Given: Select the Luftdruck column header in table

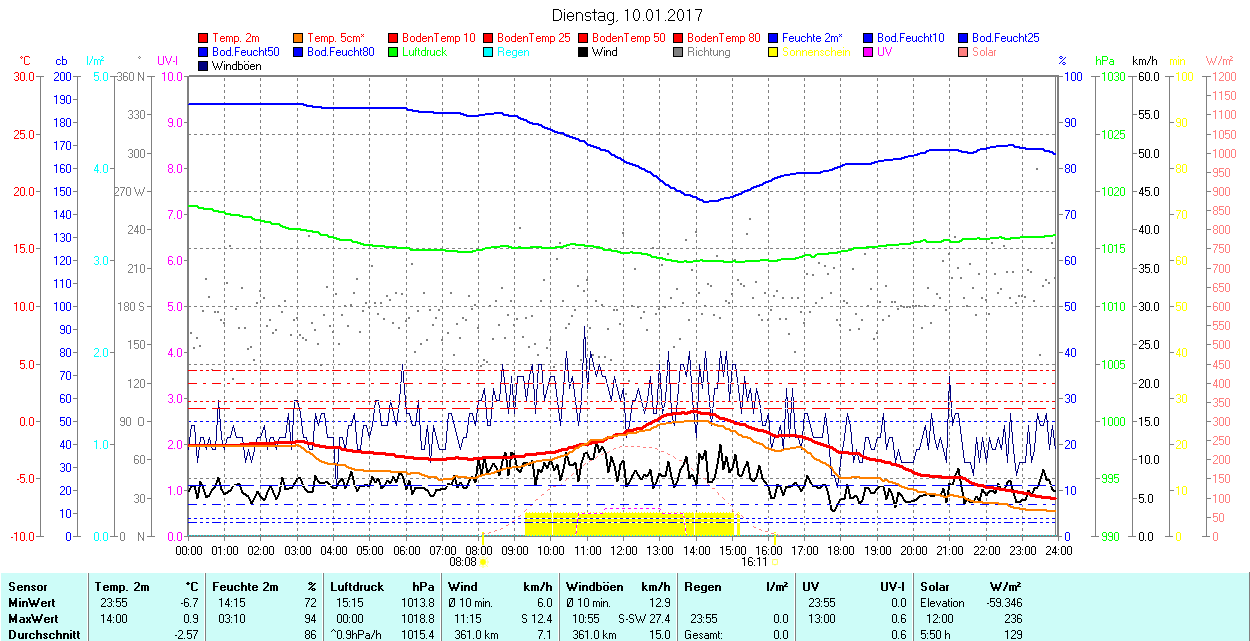Looking at the screenshot, I should [x=357, y=587].
